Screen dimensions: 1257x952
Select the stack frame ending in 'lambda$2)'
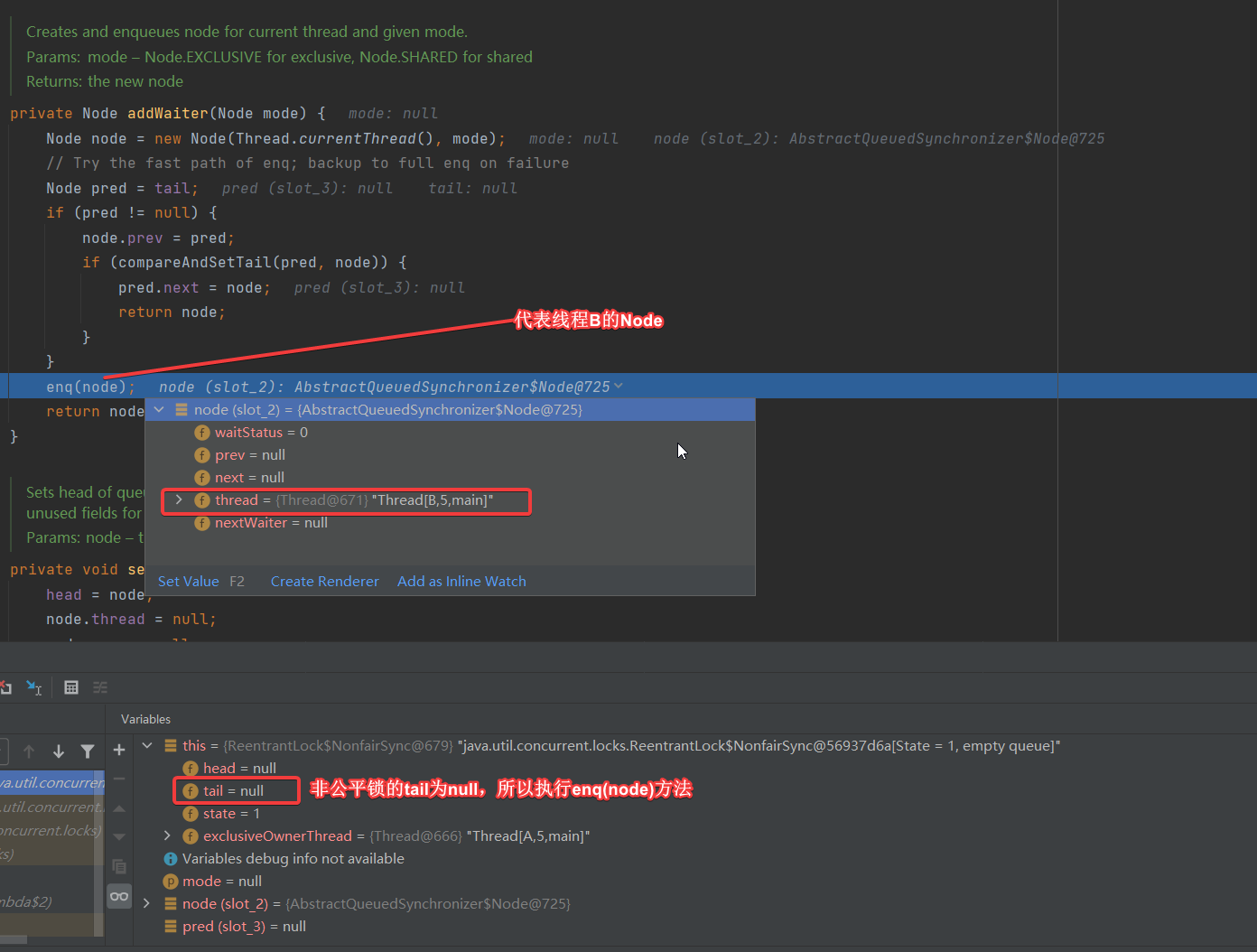52,901
